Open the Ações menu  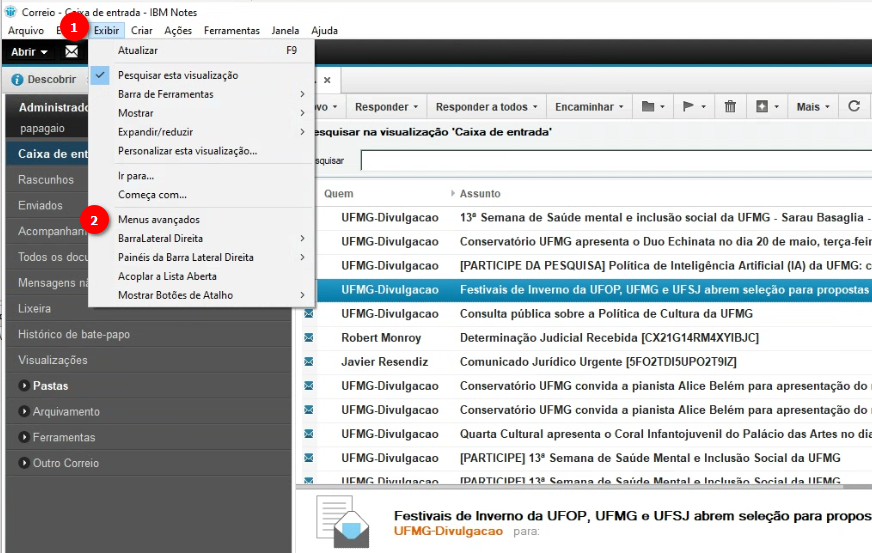click(x=178, y=31)
